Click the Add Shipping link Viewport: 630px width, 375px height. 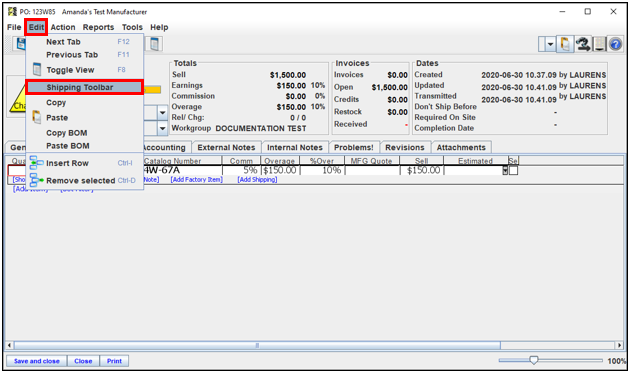tap(257, 180)
